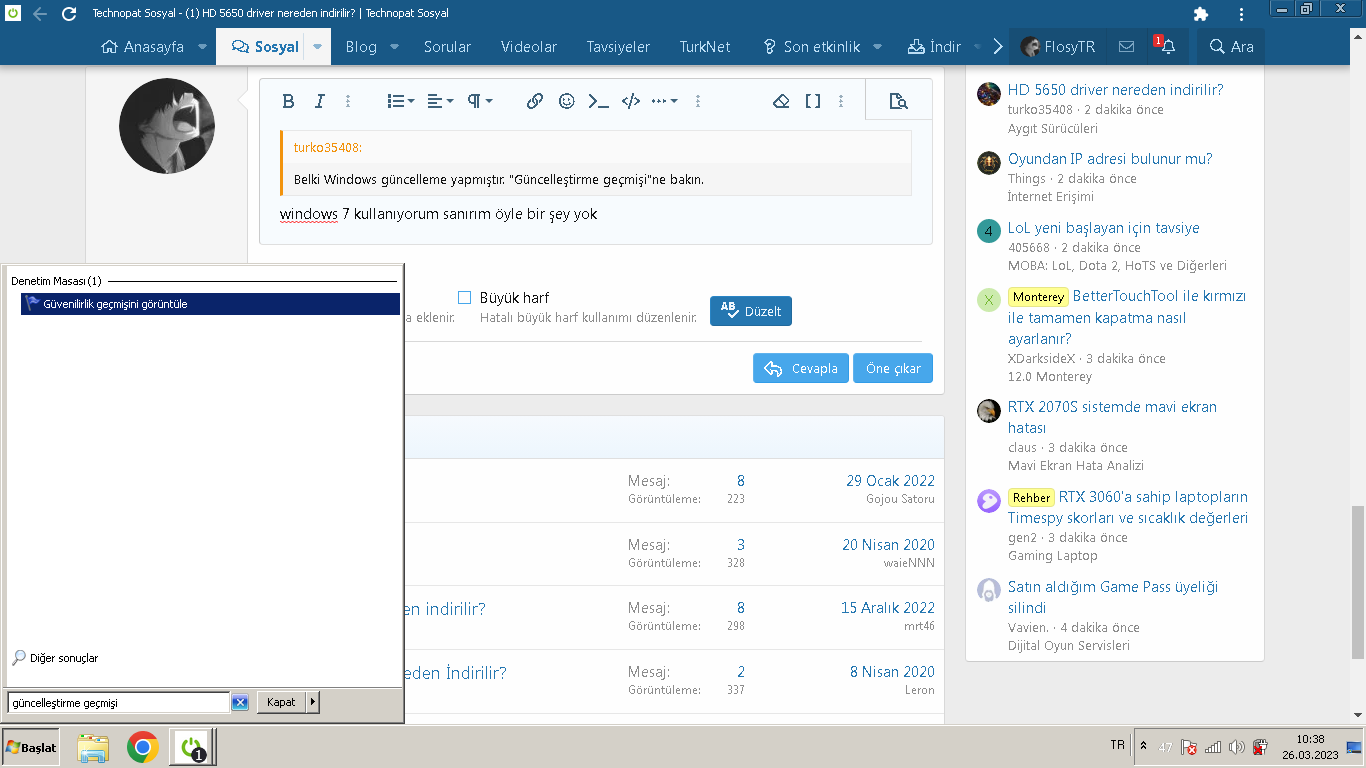Image resolution: width=1366 pixels, height=768 pixels.
Task: Open the TurkNet navigation tab
Action: [705, 47]
